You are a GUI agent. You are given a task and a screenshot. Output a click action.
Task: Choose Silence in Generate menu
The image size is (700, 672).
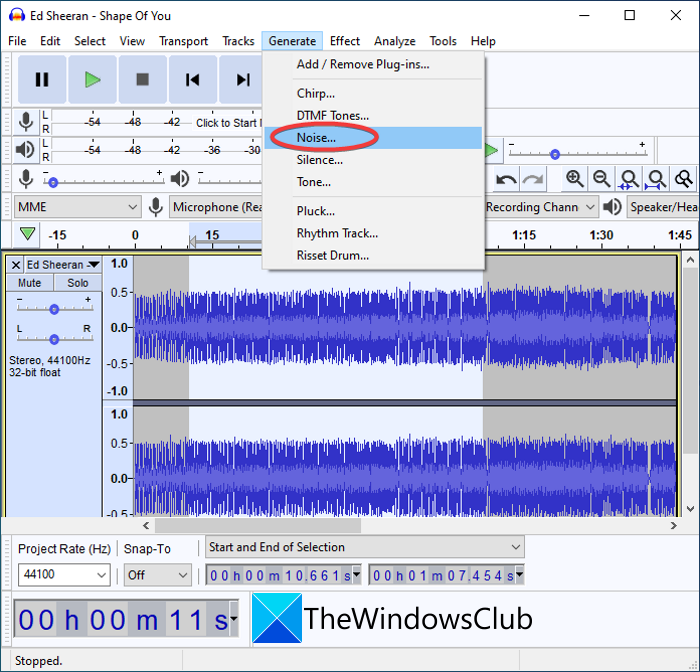[x=373, y=160]
